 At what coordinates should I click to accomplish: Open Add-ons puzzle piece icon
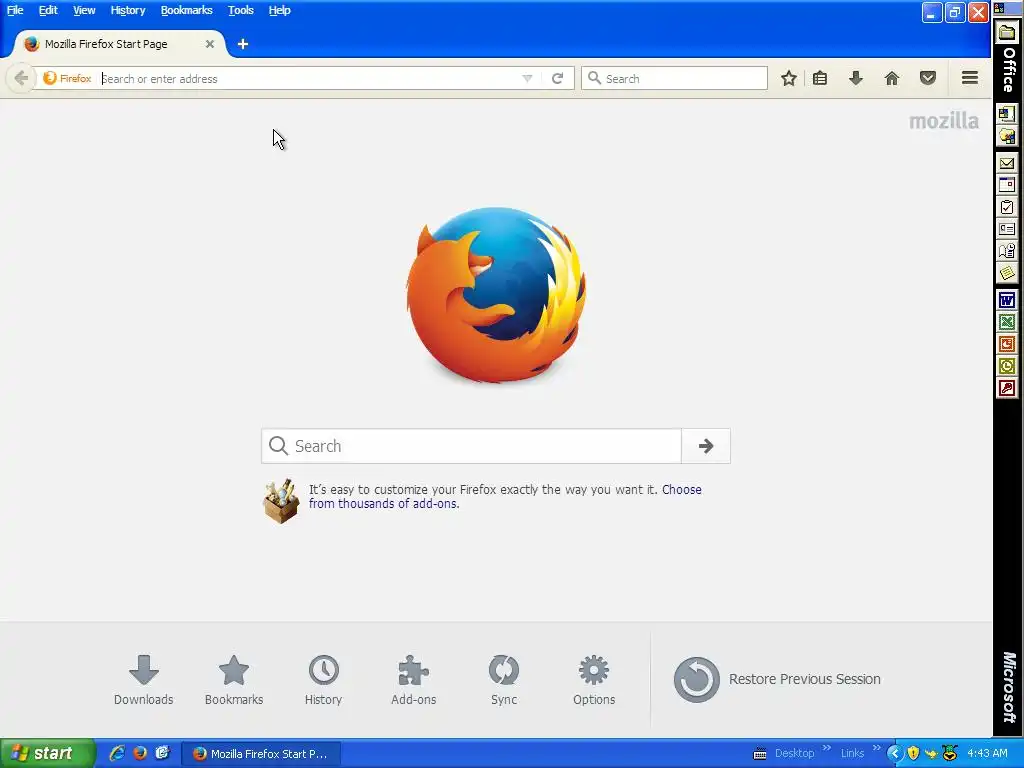(413, 680)
